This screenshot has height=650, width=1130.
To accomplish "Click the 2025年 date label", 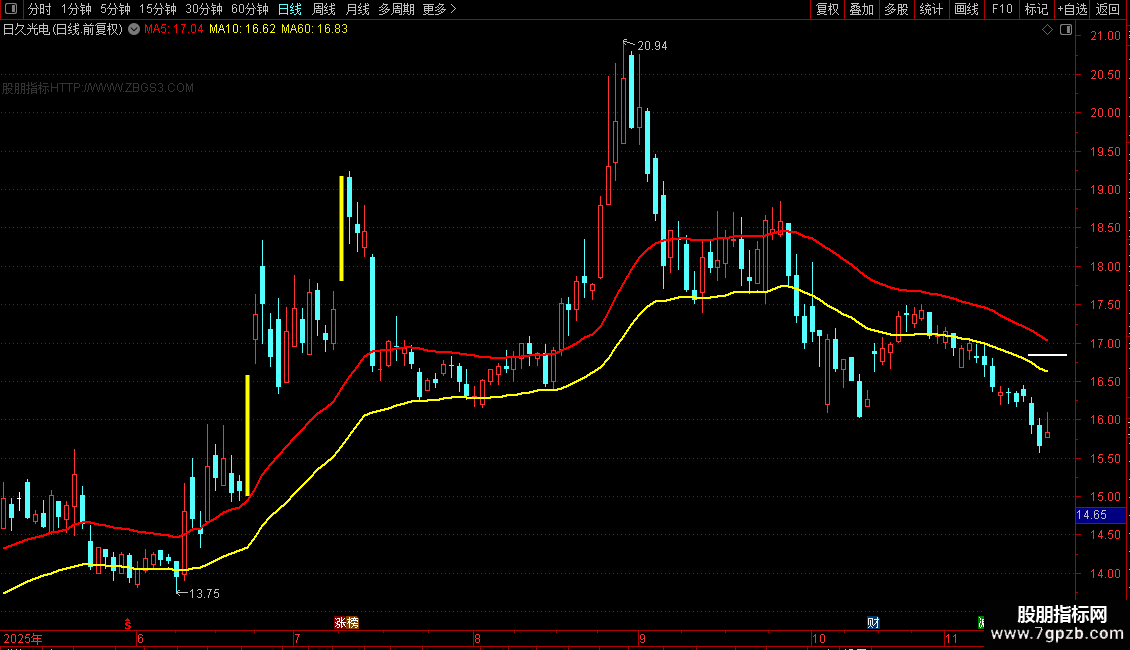I will (22, 638).
